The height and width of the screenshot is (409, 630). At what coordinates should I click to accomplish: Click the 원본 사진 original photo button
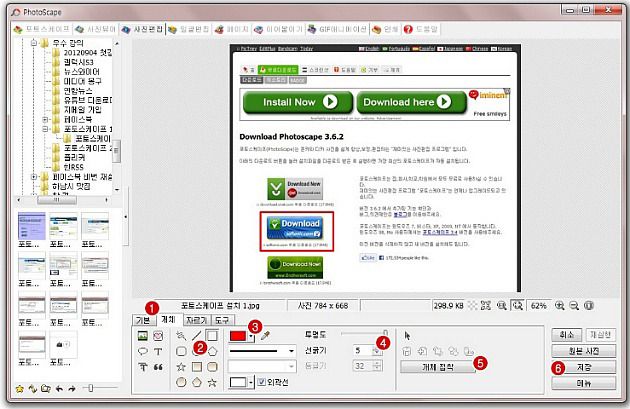coord(584,351)
